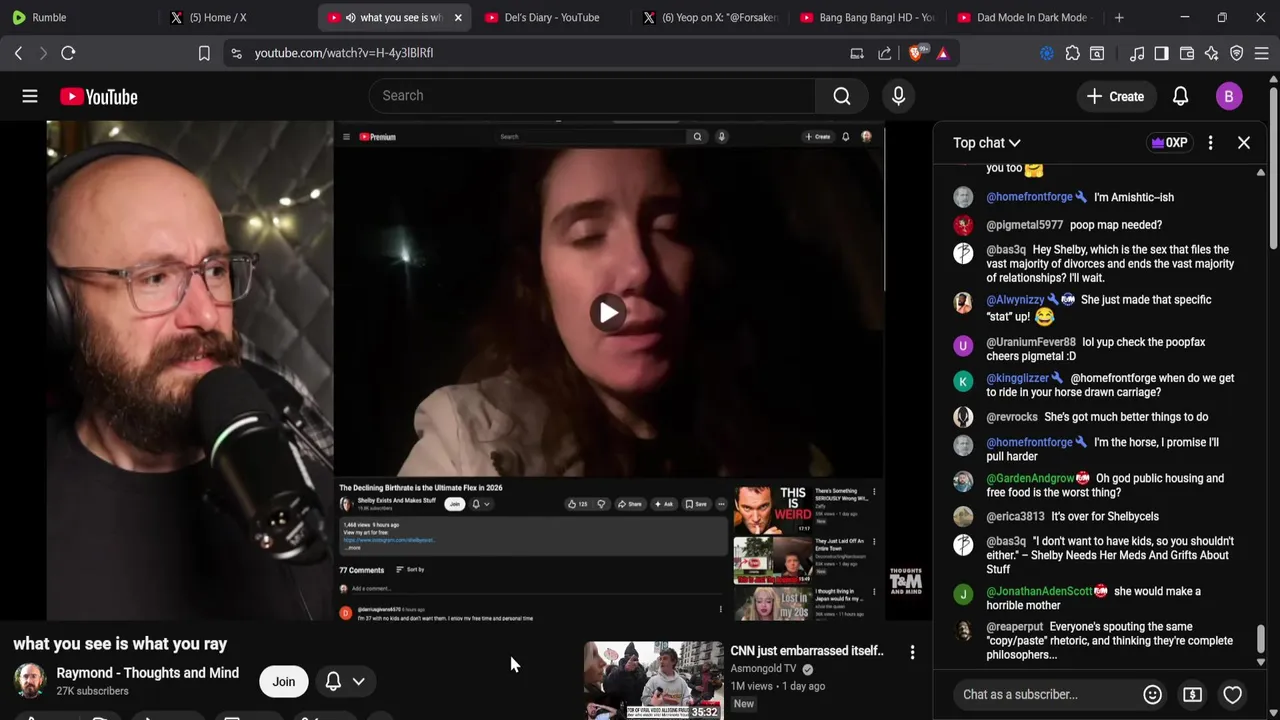Click @UraniumFever88 username in chat
This screenshot has width=1280, height=720.
[x=1031, y=342]
